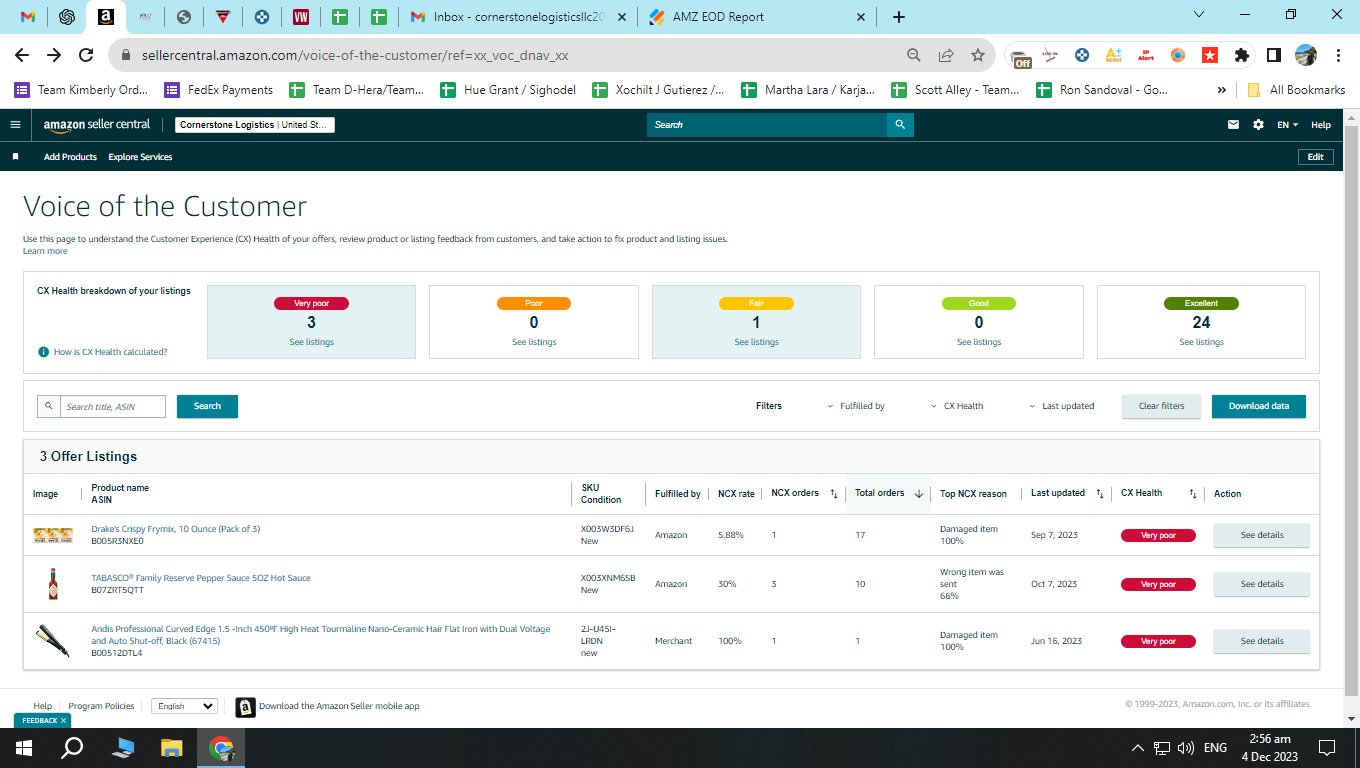Viewport: 1360px width, 768px height.
Task: Open a new browser tab
Action: point(899,17)
